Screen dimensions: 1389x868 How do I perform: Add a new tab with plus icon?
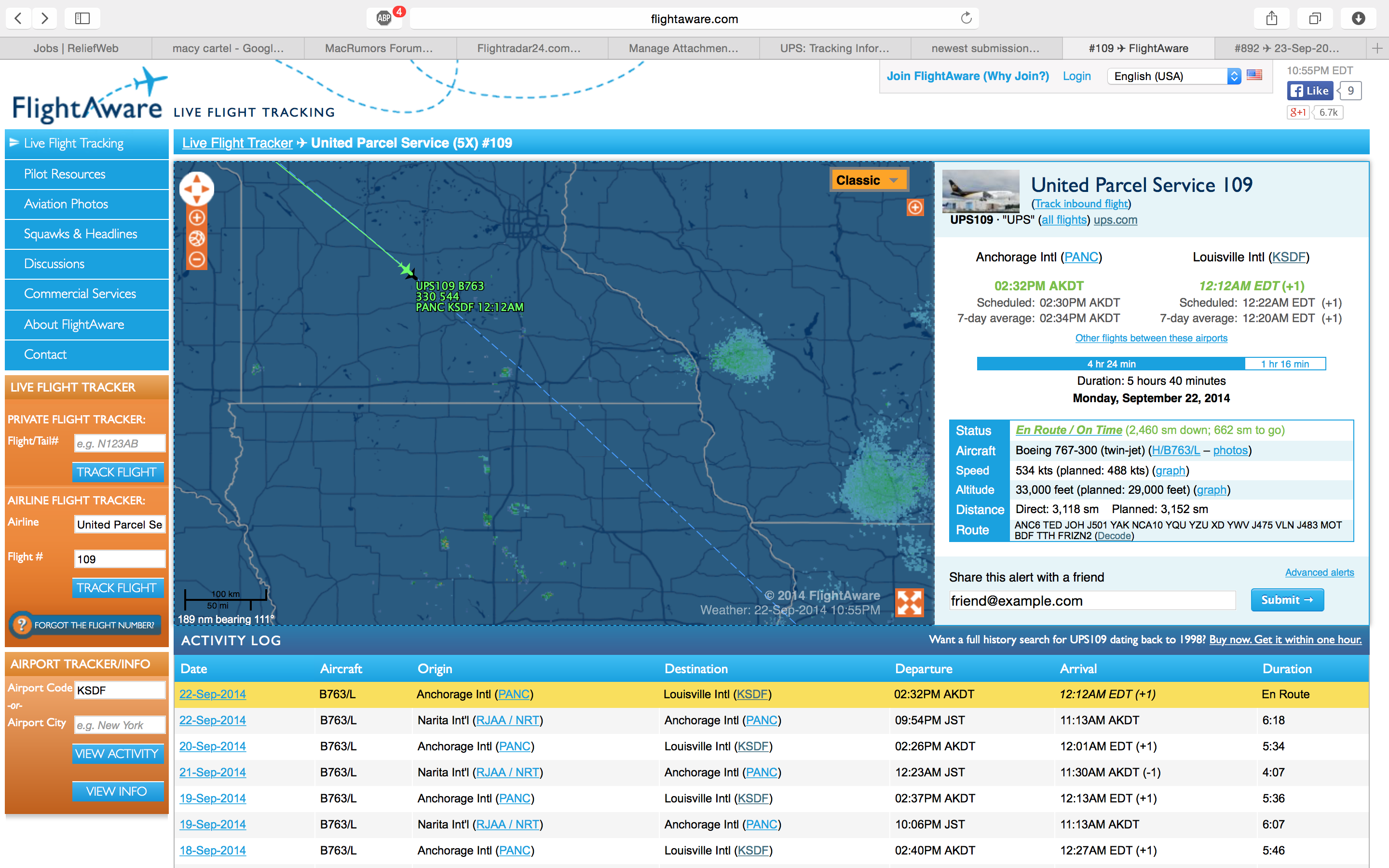pyautogui.click(x=1377, y=48)
